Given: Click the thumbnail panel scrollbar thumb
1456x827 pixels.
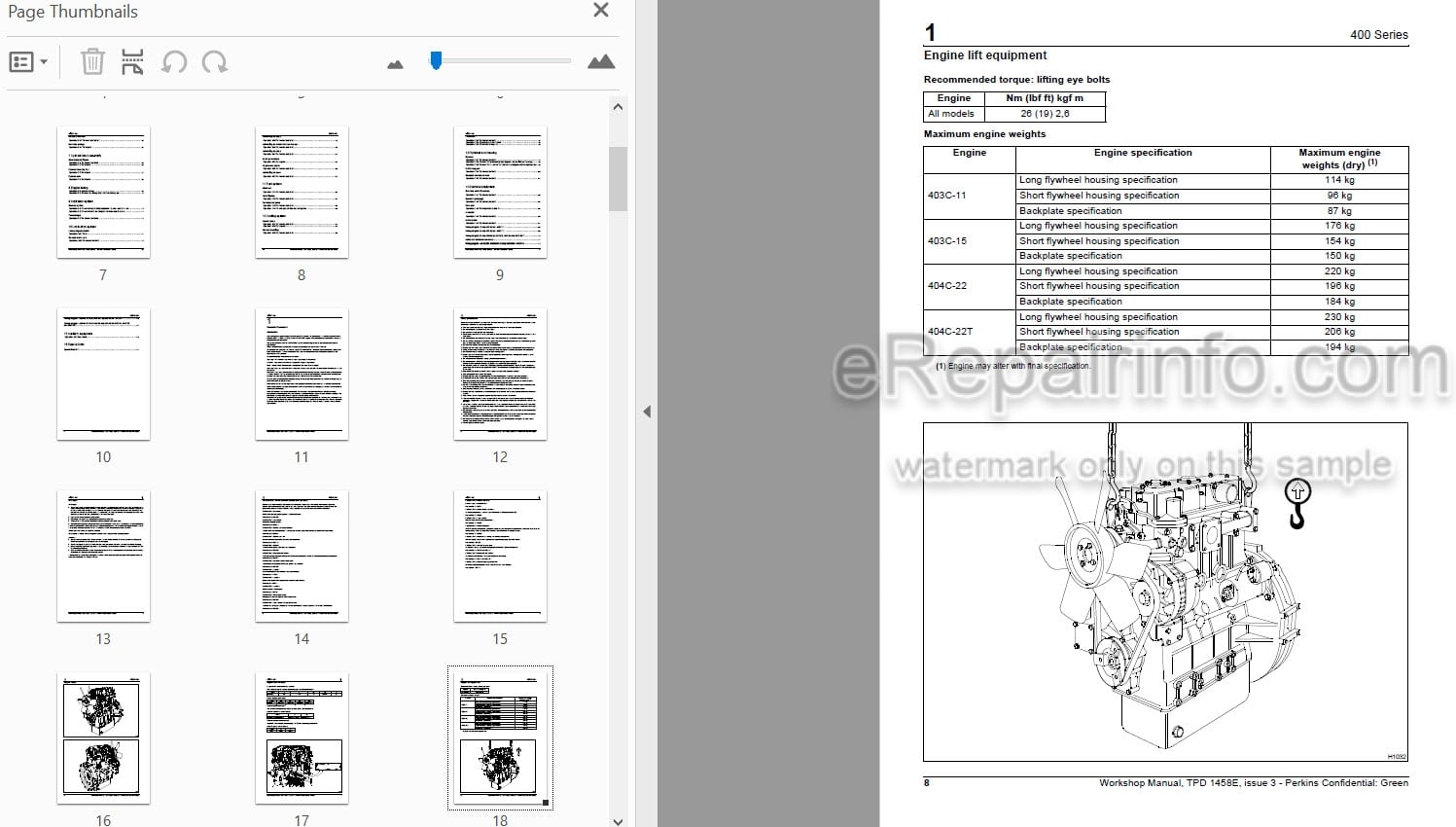Looking at the screenshot, I should coord(619,179).
